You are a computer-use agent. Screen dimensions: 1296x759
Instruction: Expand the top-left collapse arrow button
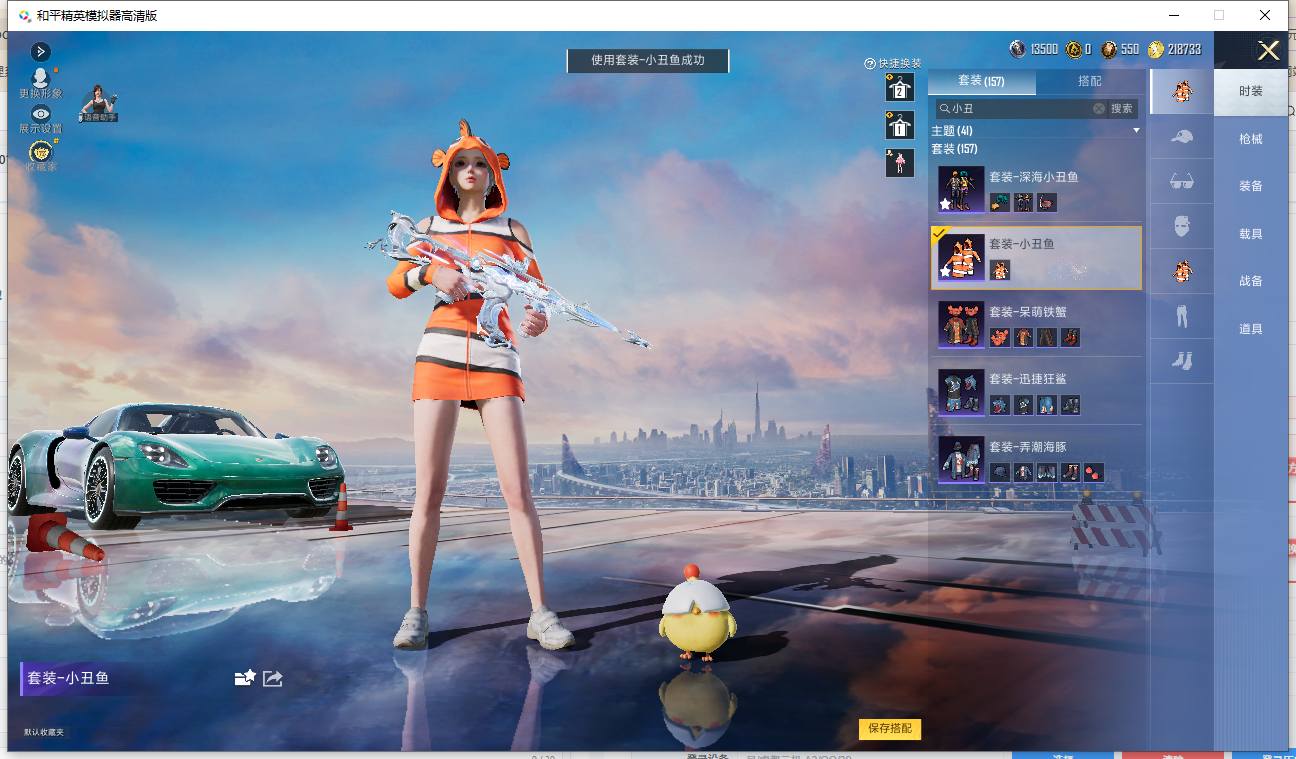click(x=40, y=51)
